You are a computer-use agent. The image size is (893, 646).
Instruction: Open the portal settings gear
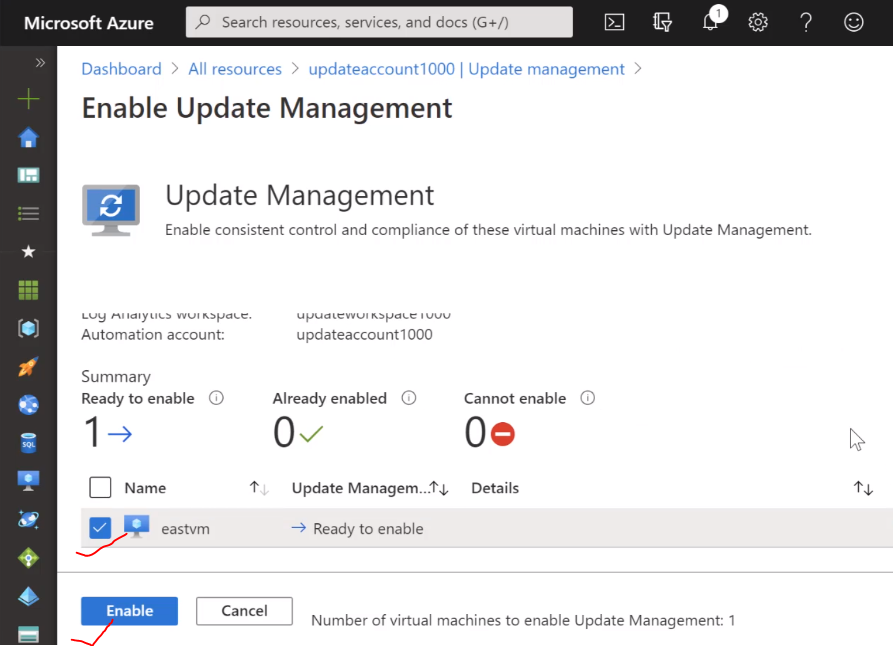coord(757,21)
